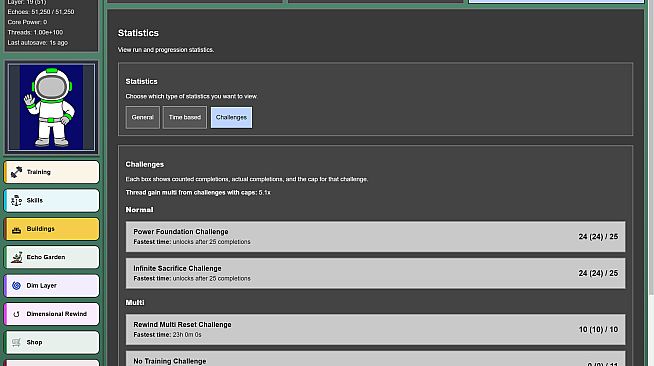654x366 pixels.
Task: Click '24 (24) / 25' of Power Foundation
Action: pyautogui.click(x=598, y=237)
